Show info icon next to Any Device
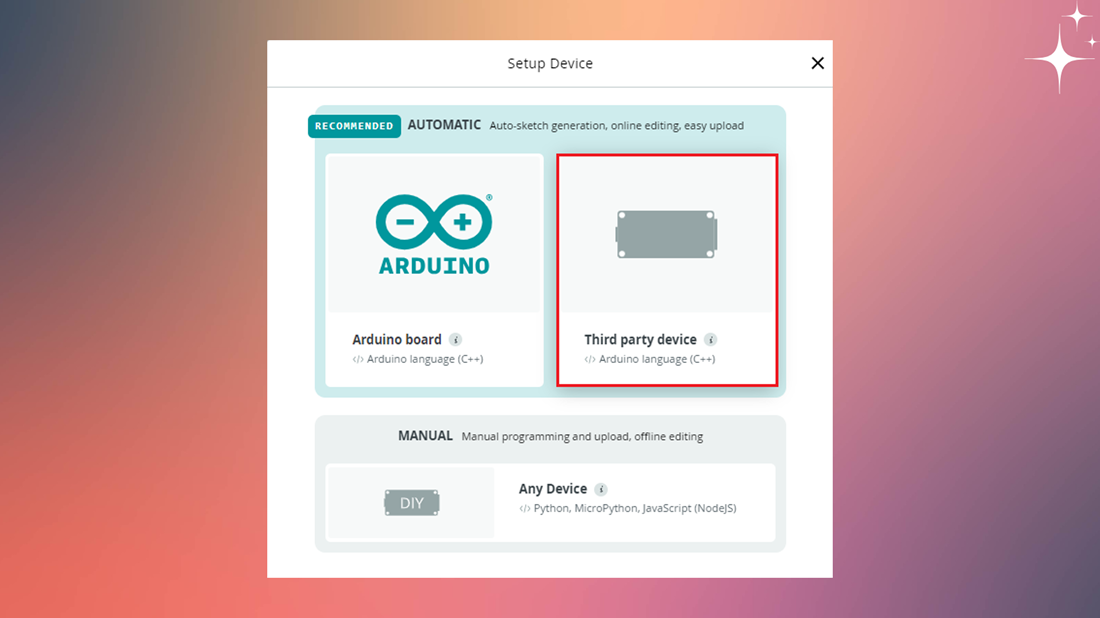 click(x=601, y=489)
